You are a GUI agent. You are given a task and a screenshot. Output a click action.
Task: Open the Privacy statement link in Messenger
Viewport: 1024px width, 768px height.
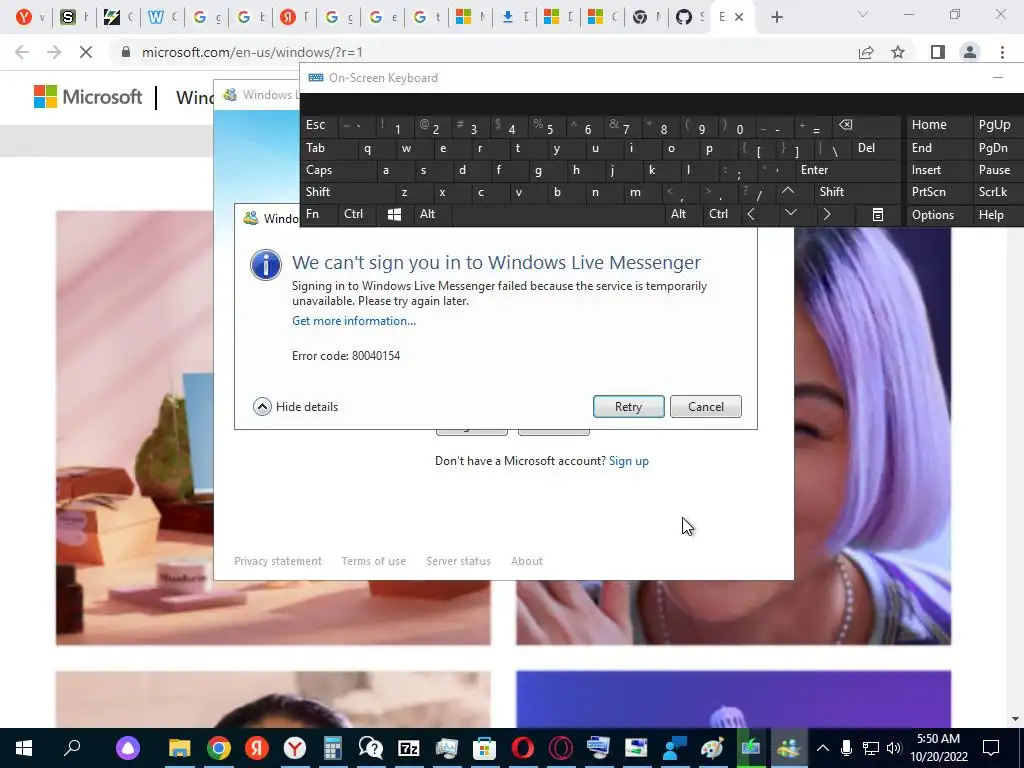click(278, 561)
